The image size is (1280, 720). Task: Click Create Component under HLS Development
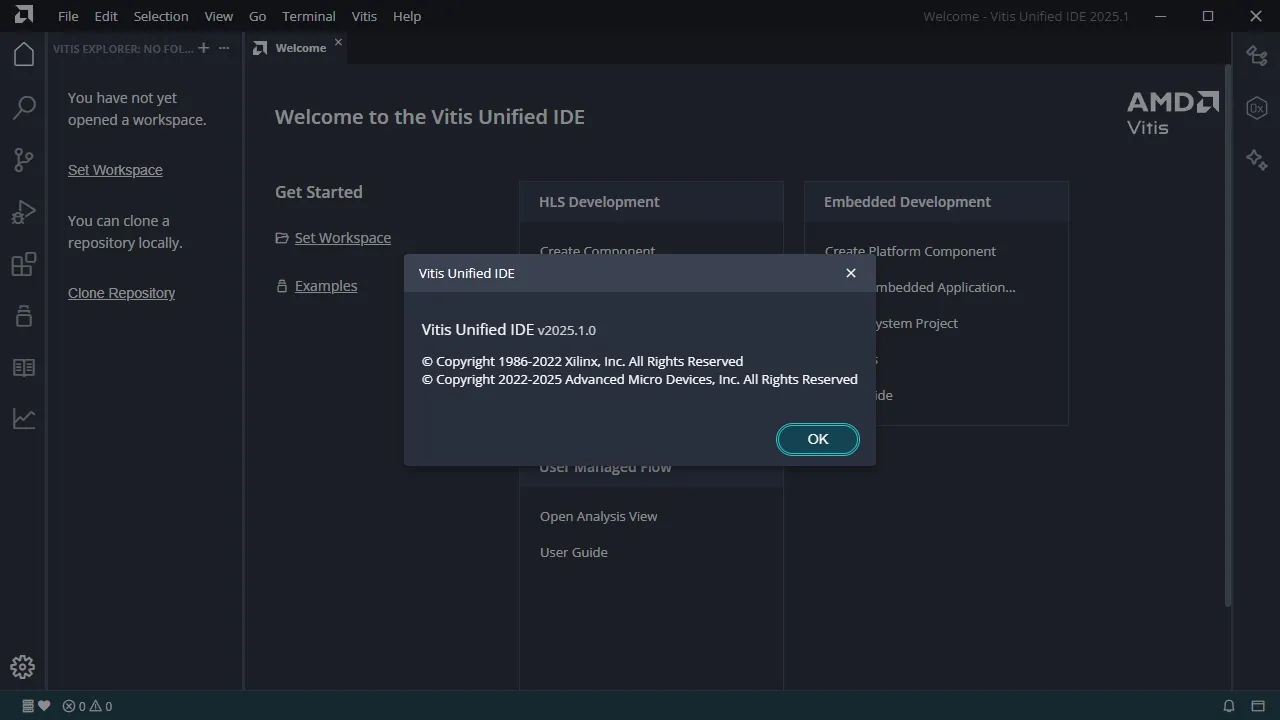tap(598, 249)
